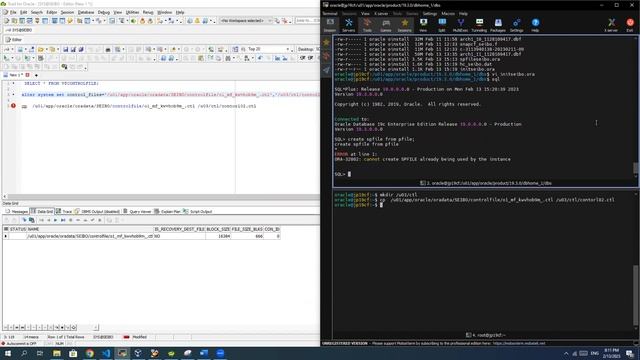Click the NAME column header in data grid

pyautogui.click(x=91, y=229)
